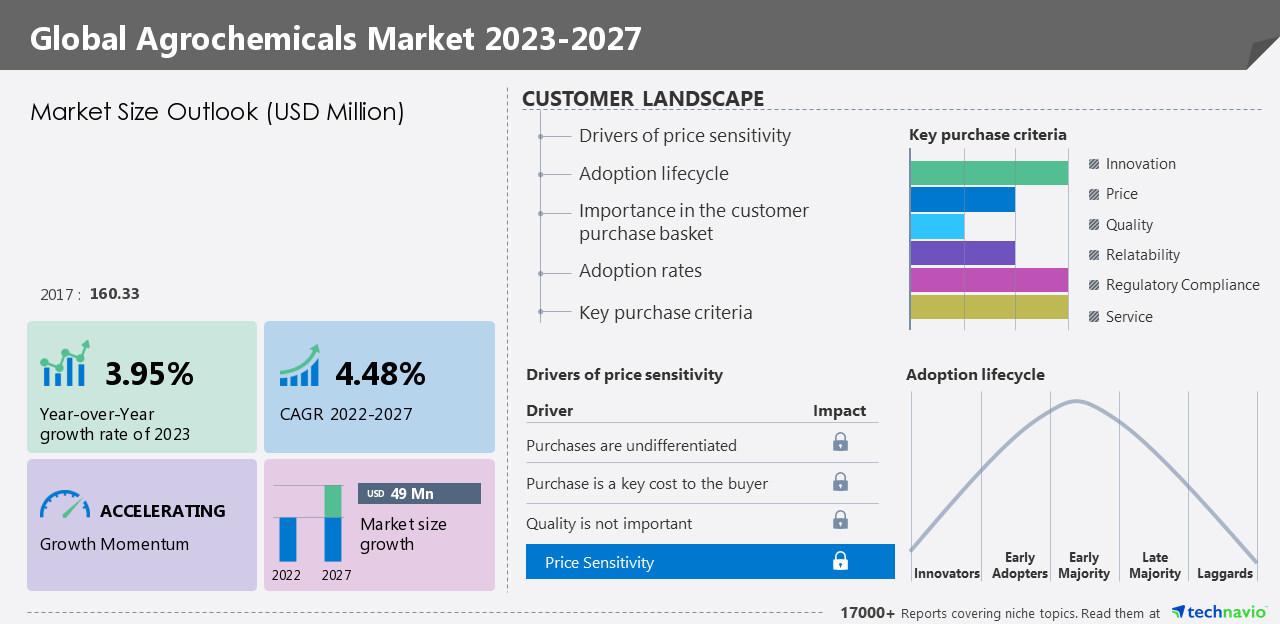The width and height of the screenshot is (1280, 624).
Task: Click the Accelerating speedometer gauge icon
Action: tap(65, 504)
